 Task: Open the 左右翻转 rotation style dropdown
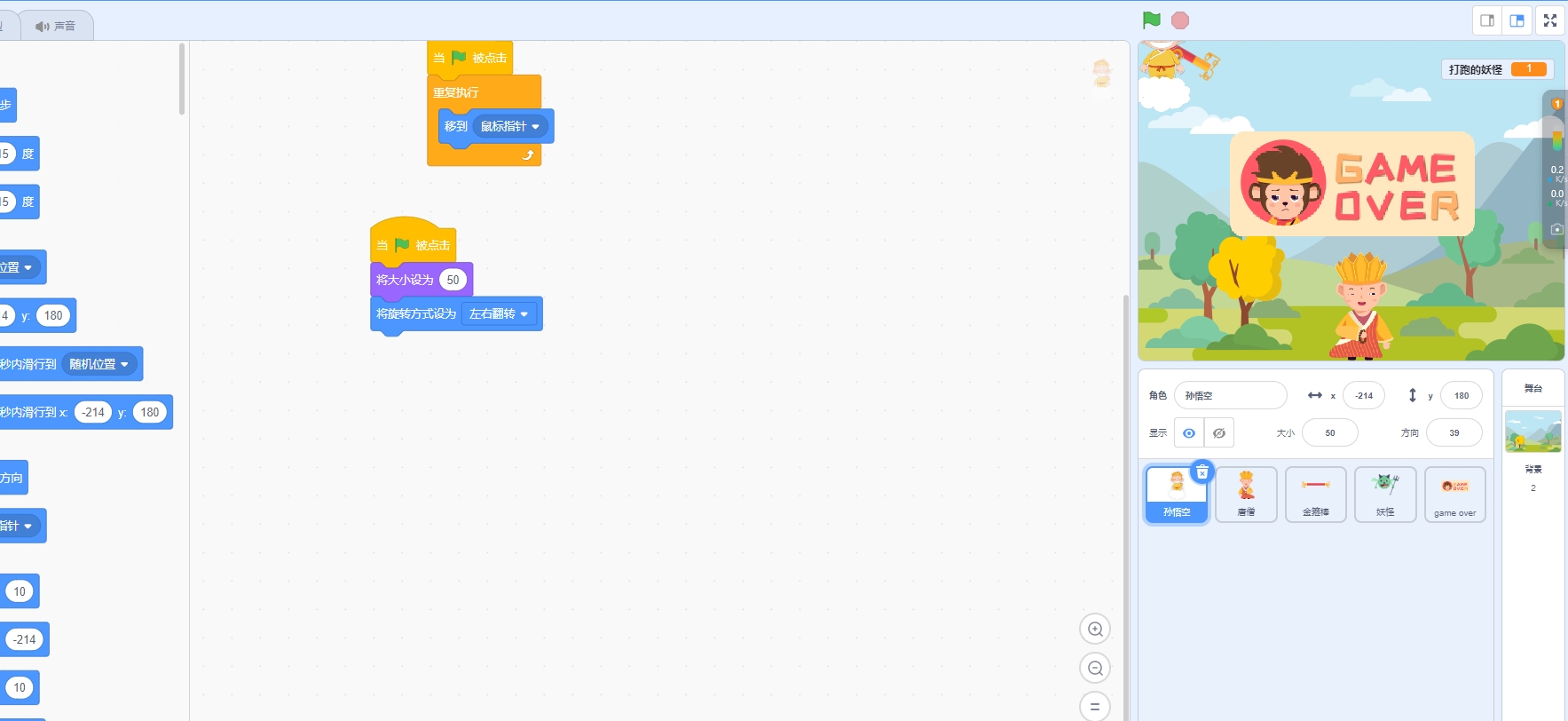tap(499, 314)
